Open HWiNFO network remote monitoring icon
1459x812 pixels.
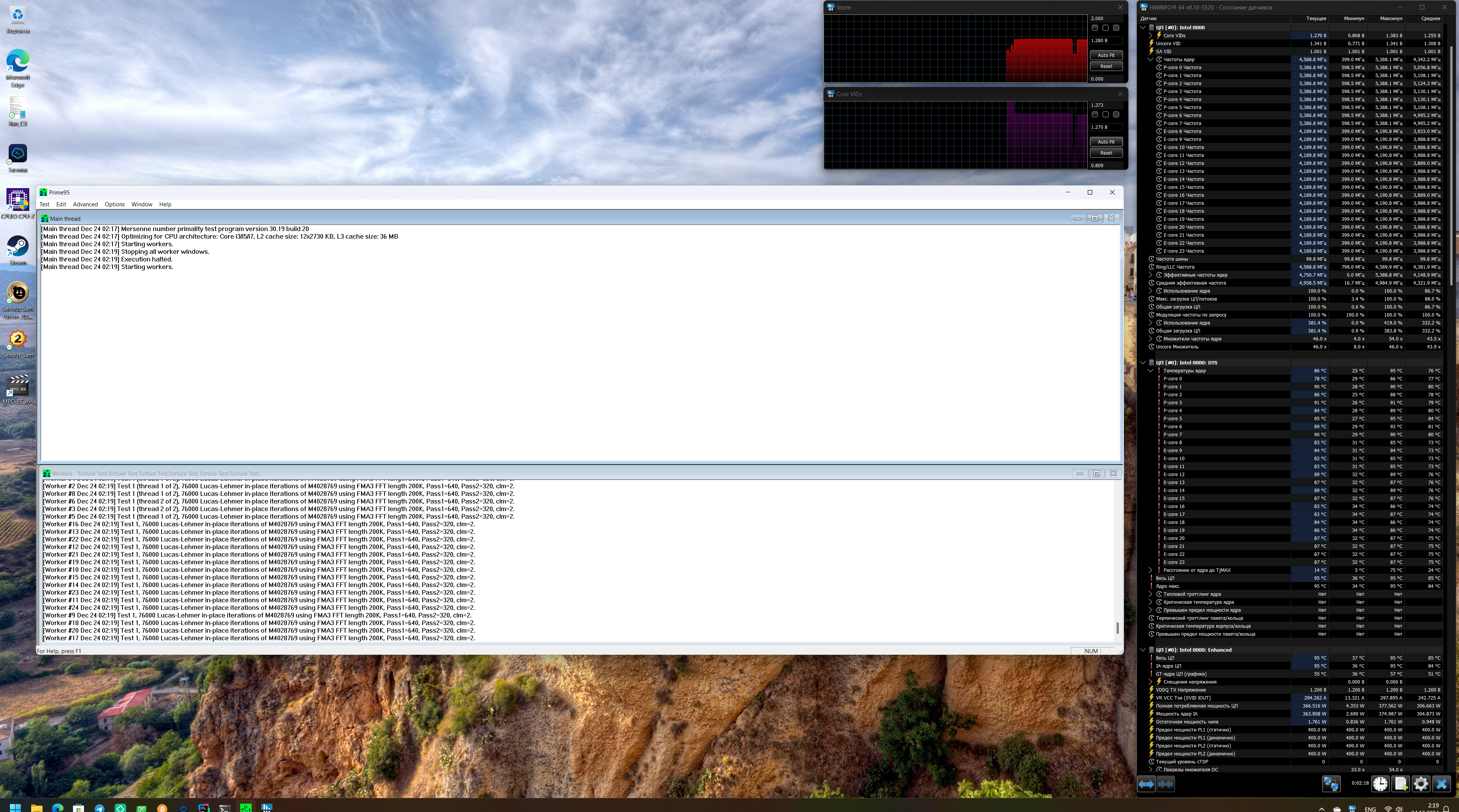(x=1331, y=784)
